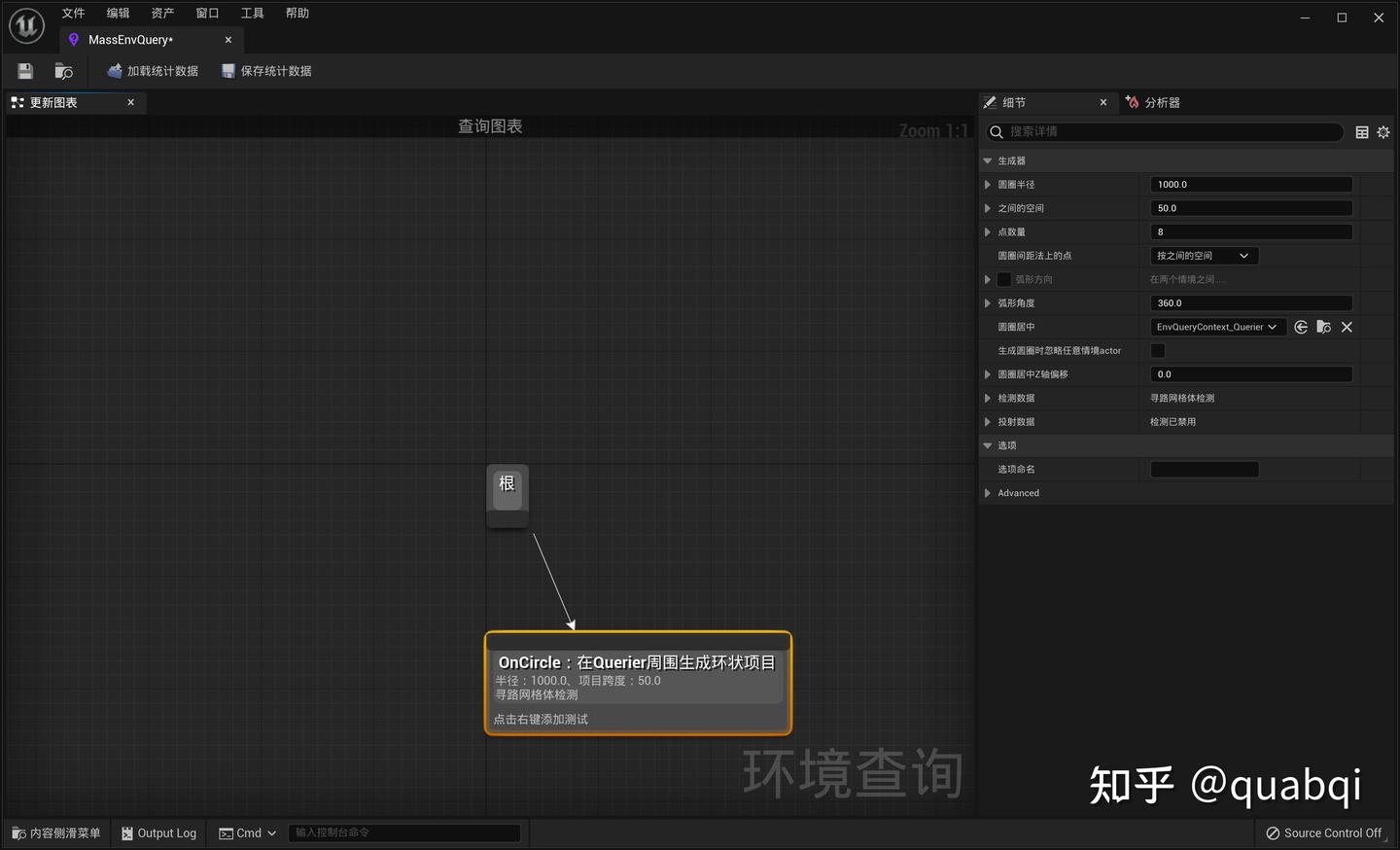Click the browse to asset icon in toolbar

coord(62,70)
